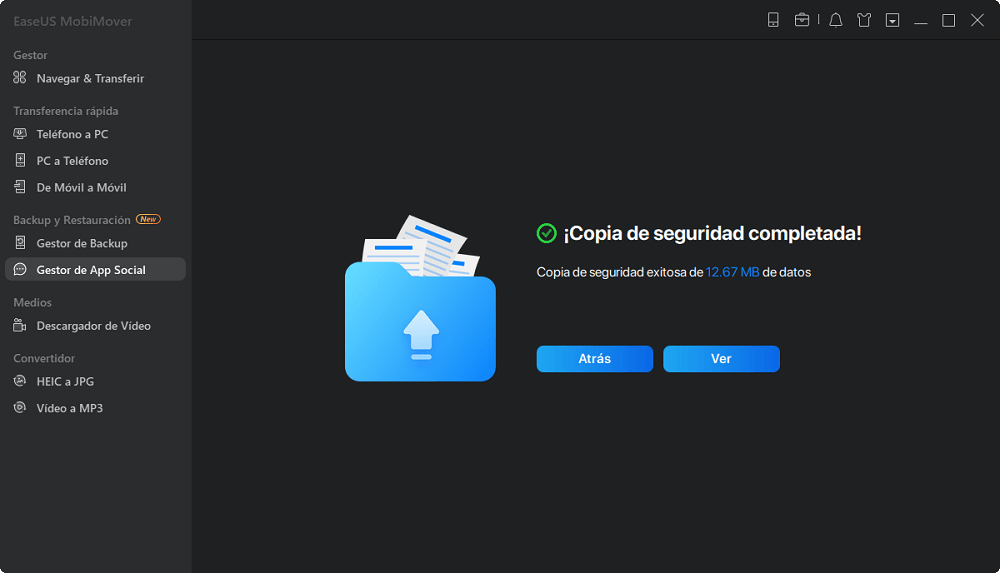
Task: Open notifications bell icon
Action: tap(836, 20)
